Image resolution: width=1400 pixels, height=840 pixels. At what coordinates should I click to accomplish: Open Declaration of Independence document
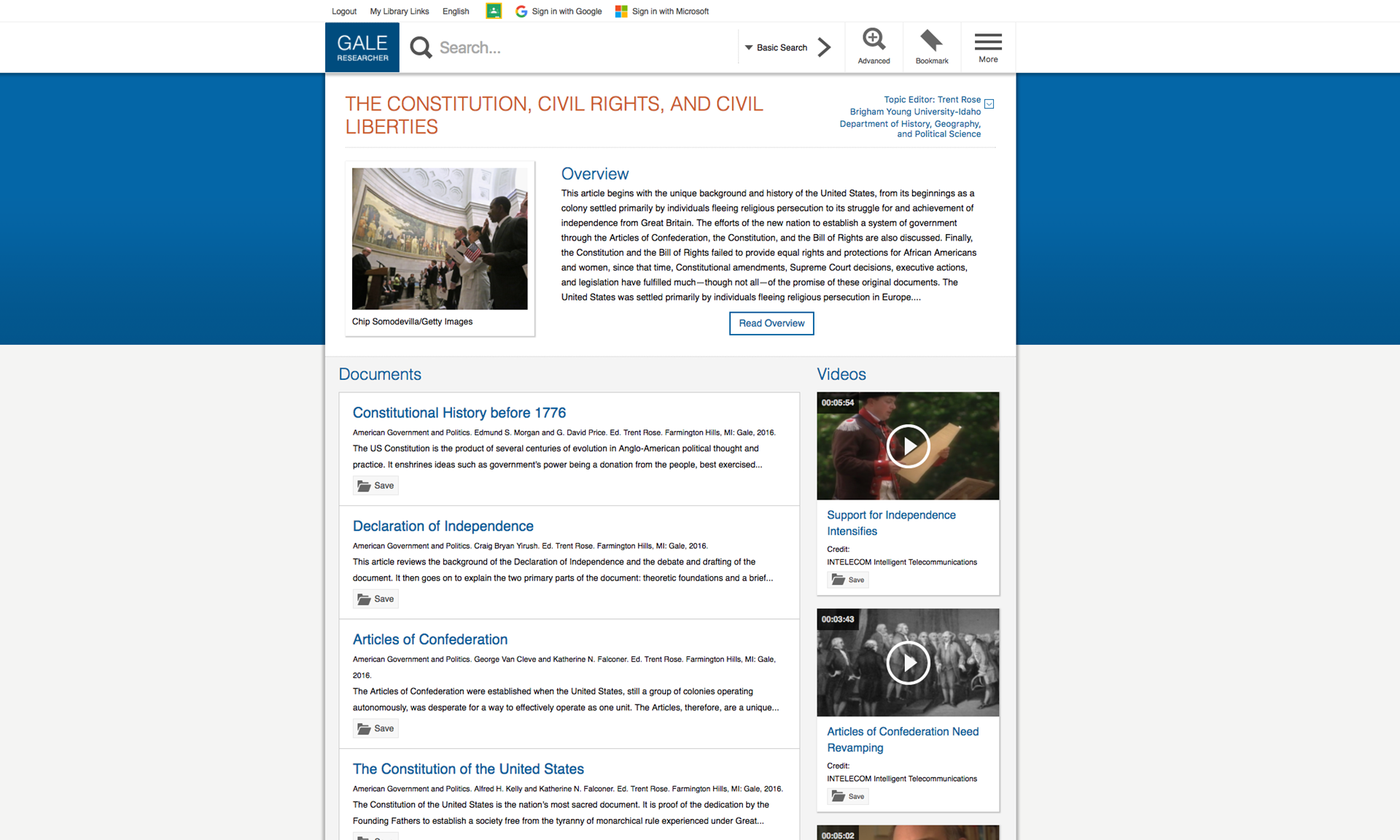(443, 526)
